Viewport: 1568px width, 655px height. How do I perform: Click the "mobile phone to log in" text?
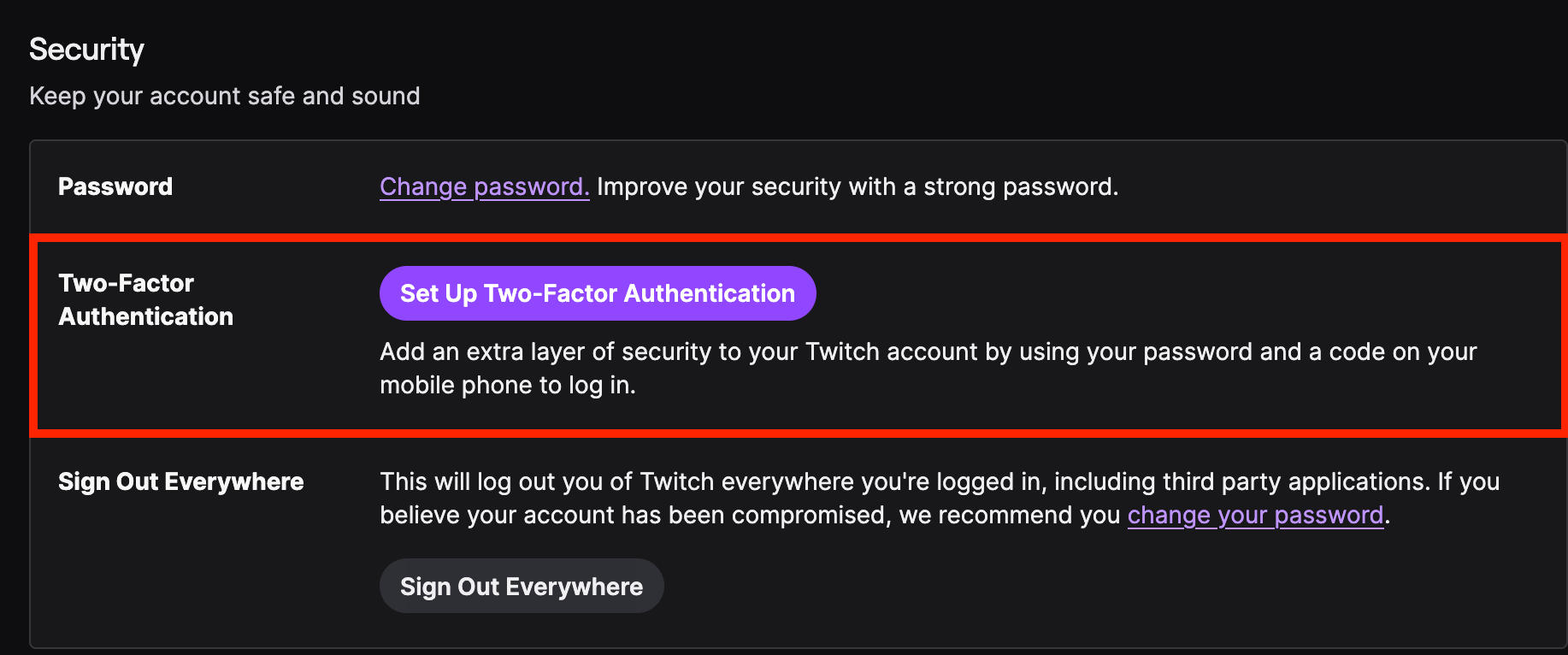[x=507, y=385]
